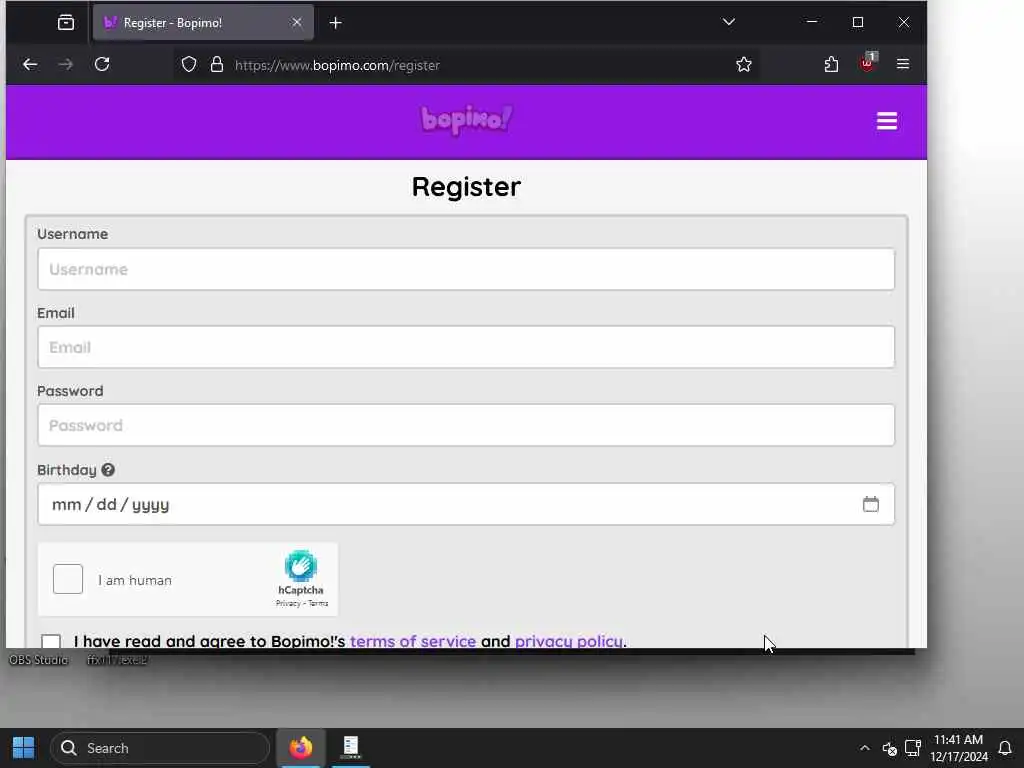This screenshot has height=768, width=1024.
Task: Open the uBlock Origin extension icon
Action: tap(867, 63)
